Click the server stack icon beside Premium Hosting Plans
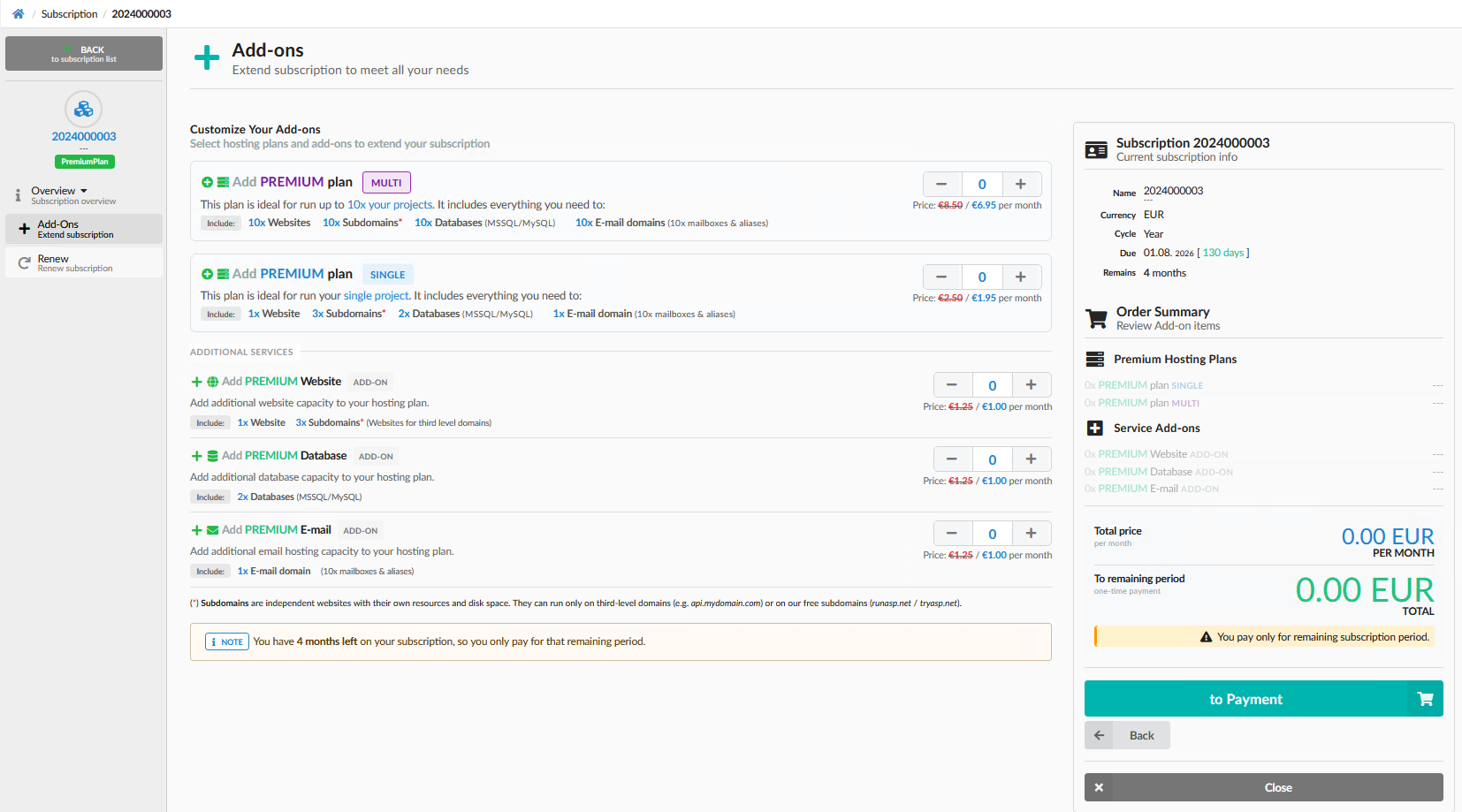 pos(1094,359)
